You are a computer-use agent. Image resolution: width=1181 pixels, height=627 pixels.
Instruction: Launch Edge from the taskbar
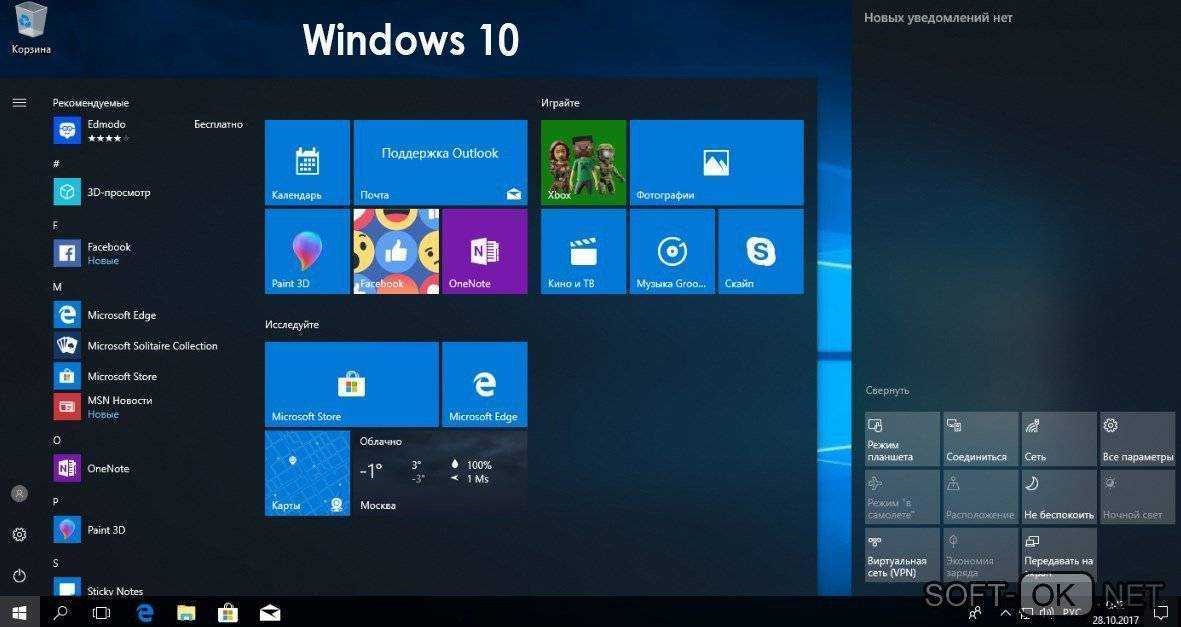tap(144, 613)
